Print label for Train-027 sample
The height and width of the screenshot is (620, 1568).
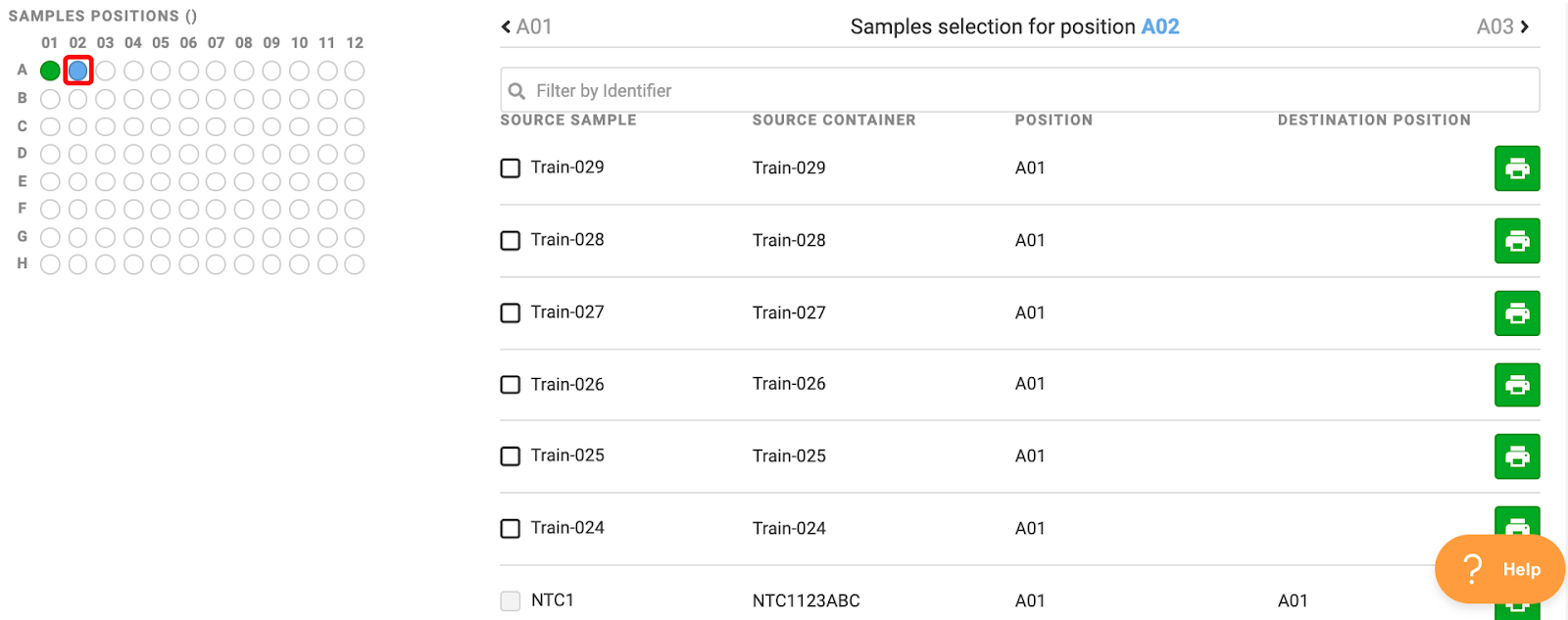(x=1517, y=313)
